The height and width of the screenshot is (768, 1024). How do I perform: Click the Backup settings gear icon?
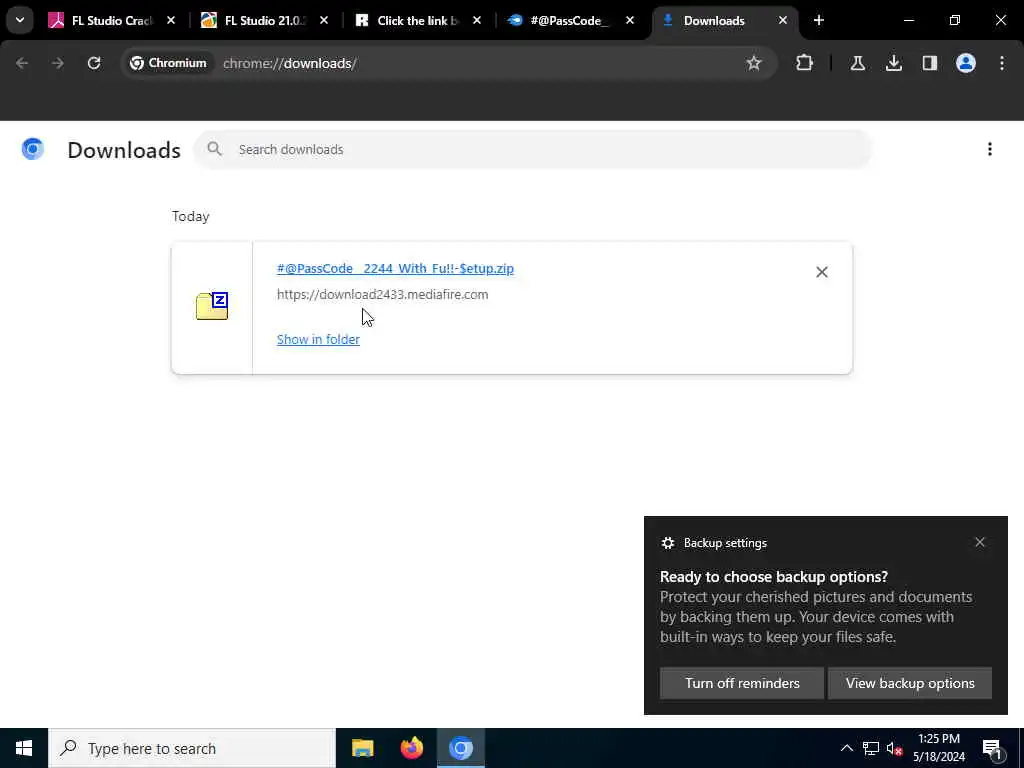coord(667,543)
